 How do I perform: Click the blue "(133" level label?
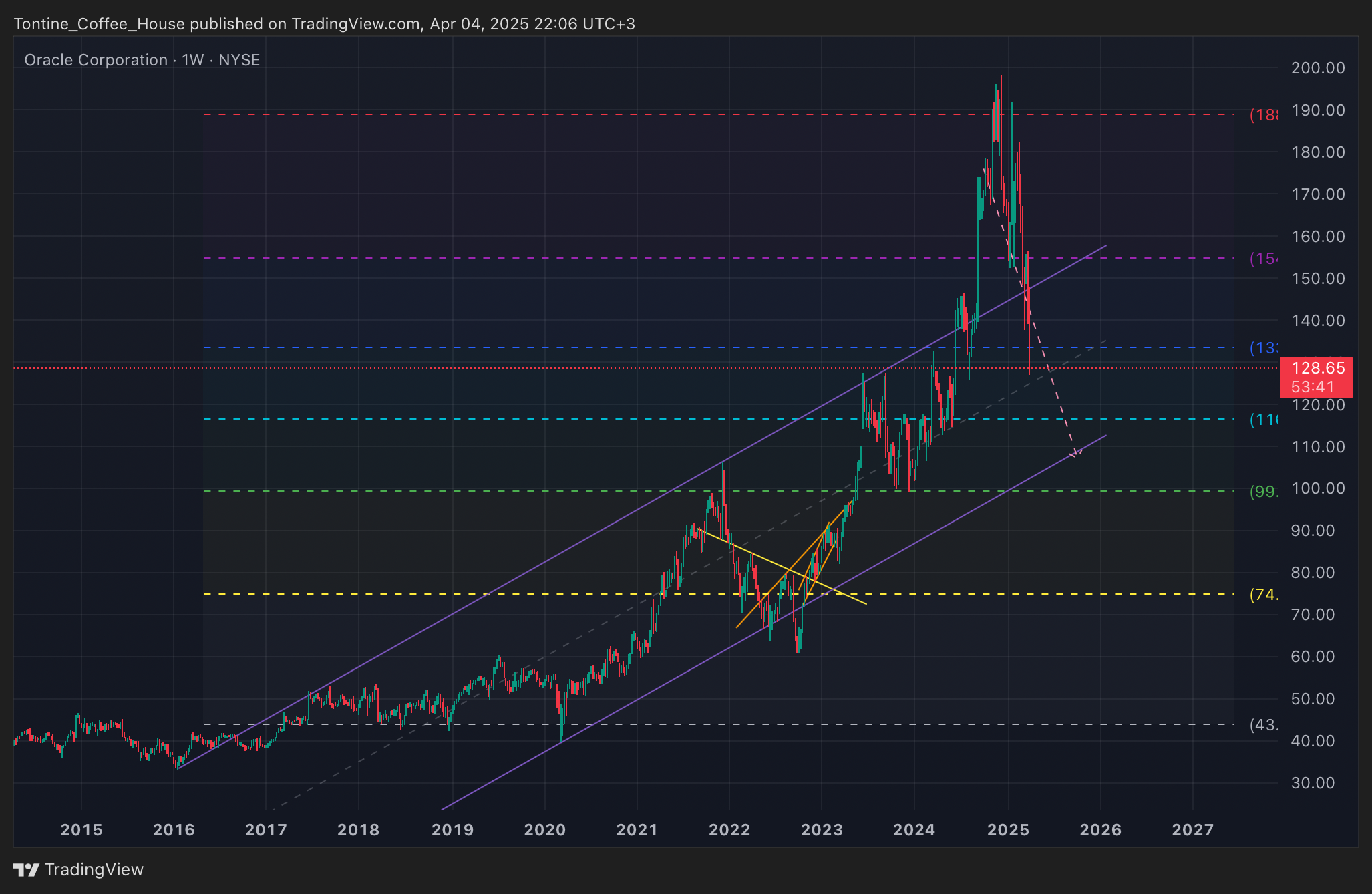(x=1264, y=348)
